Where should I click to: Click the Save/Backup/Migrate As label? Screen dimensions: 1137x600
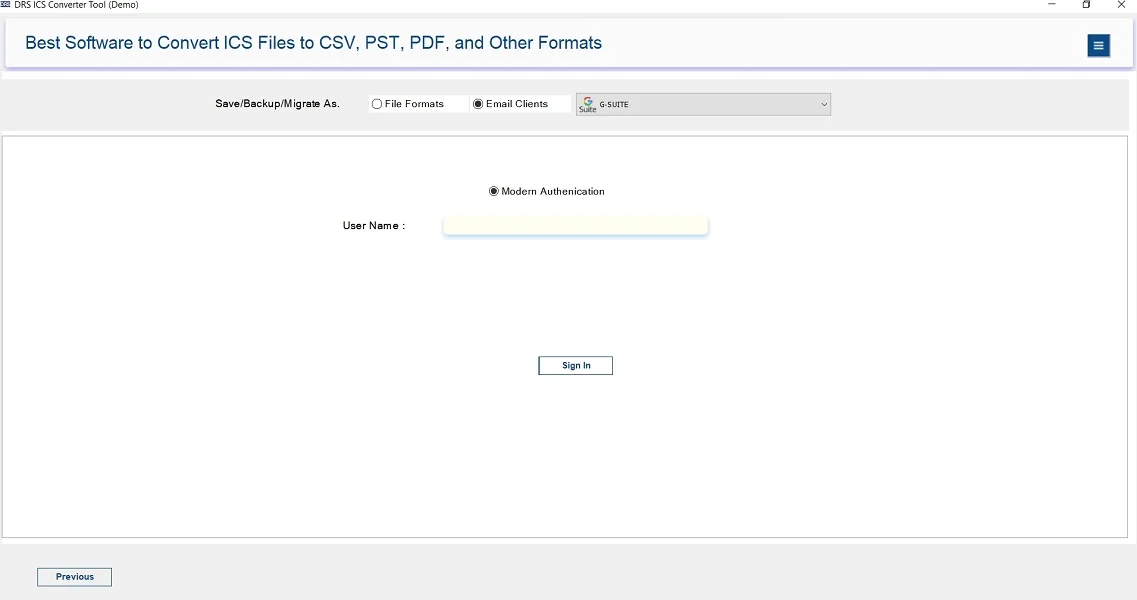pos(277,104)
